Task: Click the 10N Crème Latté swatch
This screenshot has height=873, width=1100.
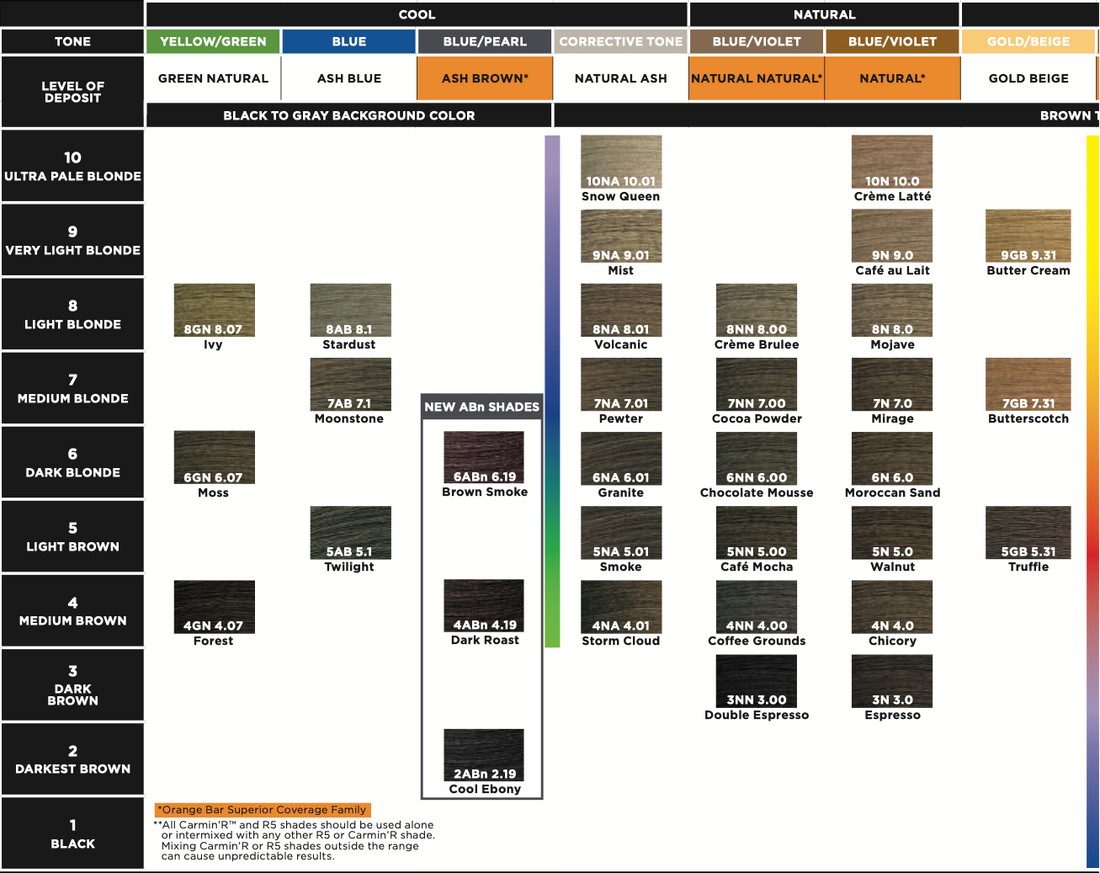Action: tap(892, 162)
